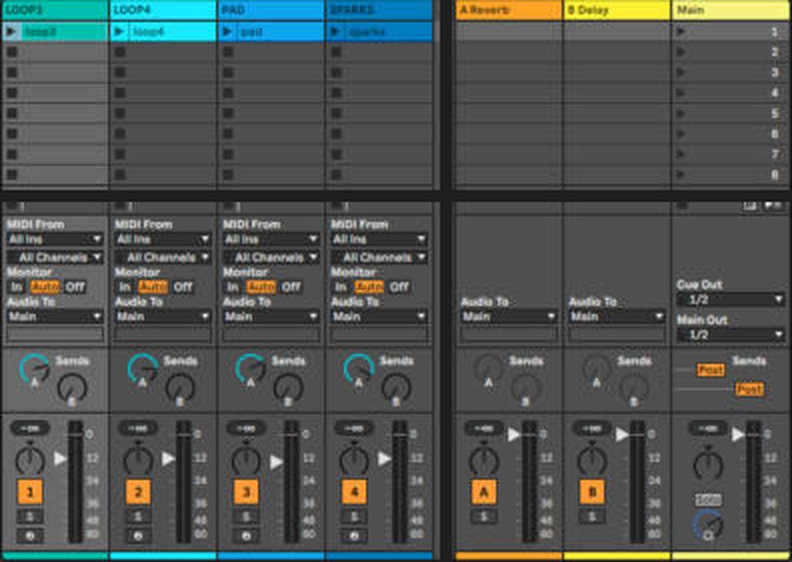Arm the SPARKS track for recording
Viewport: 792px width, 562px height.
pos(354,536)
